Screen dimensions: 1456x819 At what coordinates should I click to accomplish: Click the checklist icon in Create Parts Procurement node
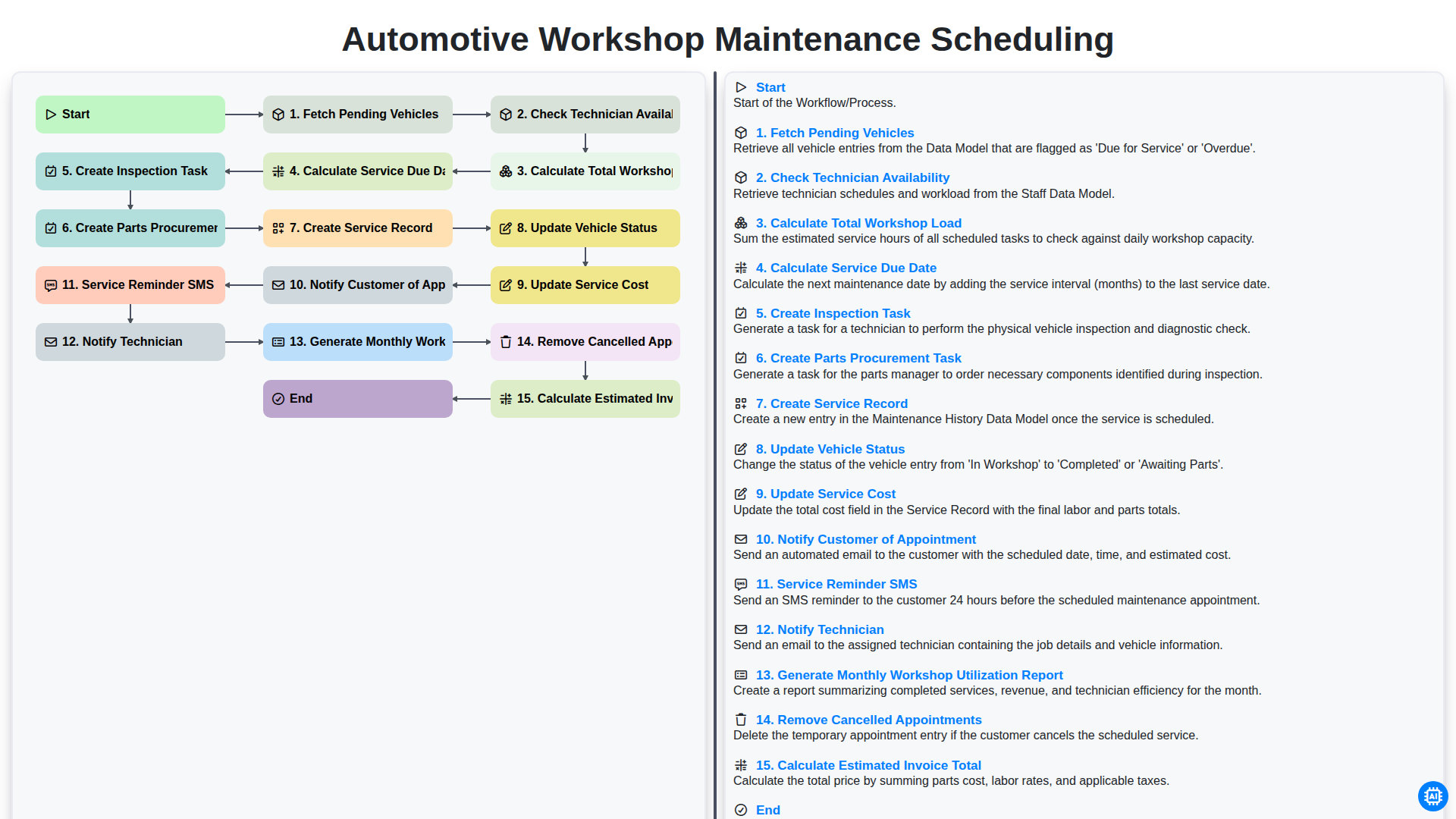pyautogui.click(x=51, y=228)
